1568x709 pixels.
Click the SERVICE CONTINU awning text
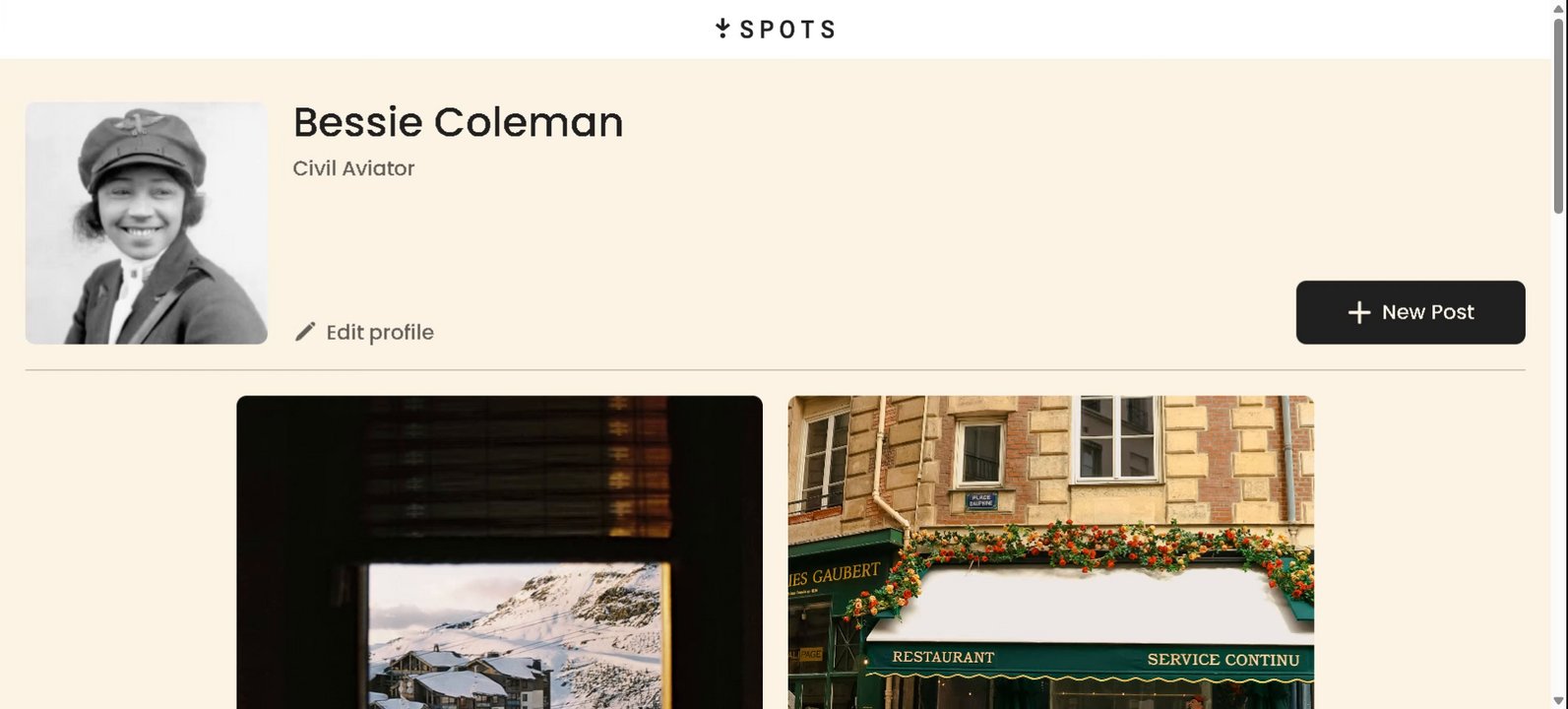tap(1223, 660)
